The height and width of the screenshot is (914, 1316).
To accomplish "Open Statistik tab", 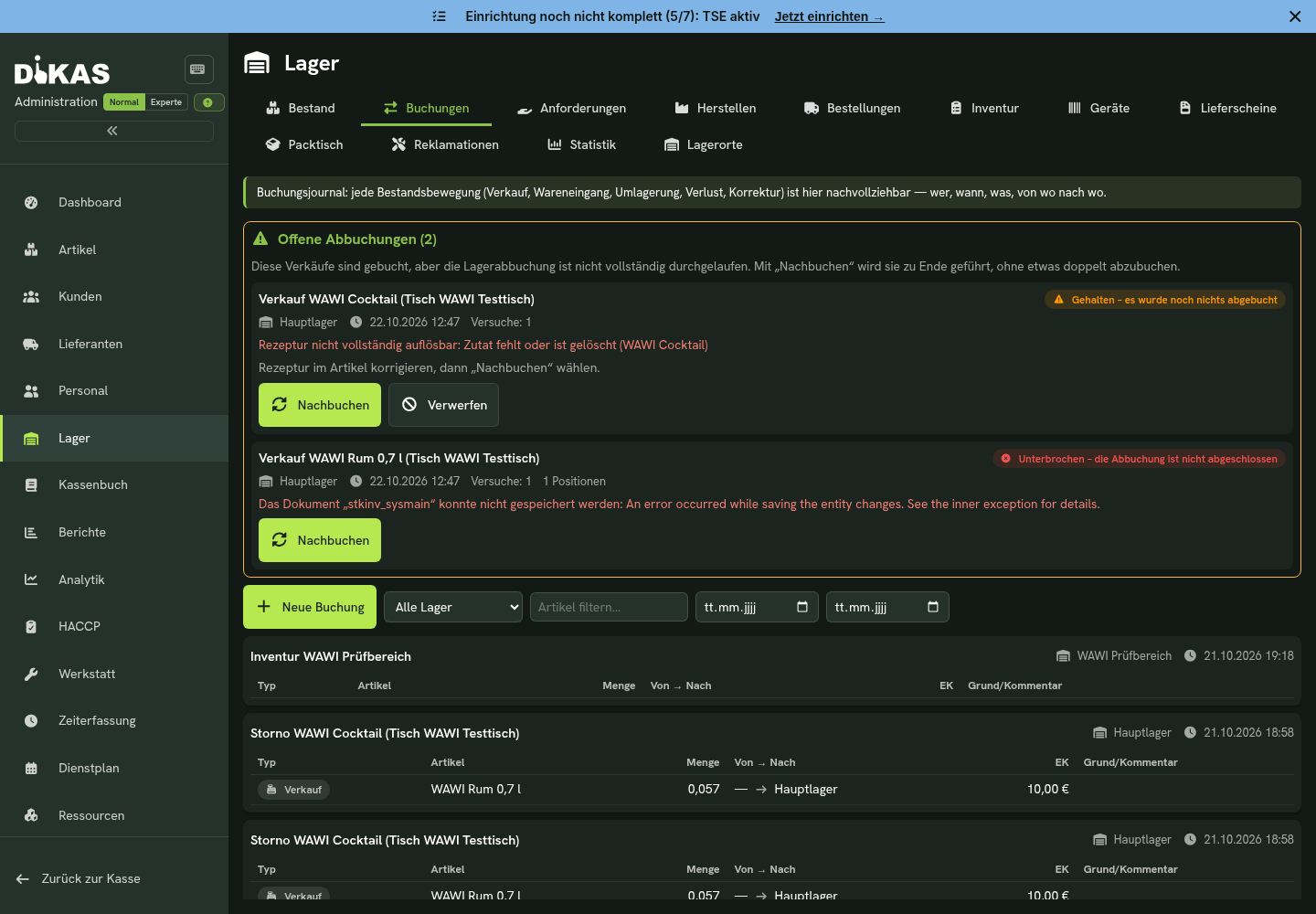I will [581, 144].
